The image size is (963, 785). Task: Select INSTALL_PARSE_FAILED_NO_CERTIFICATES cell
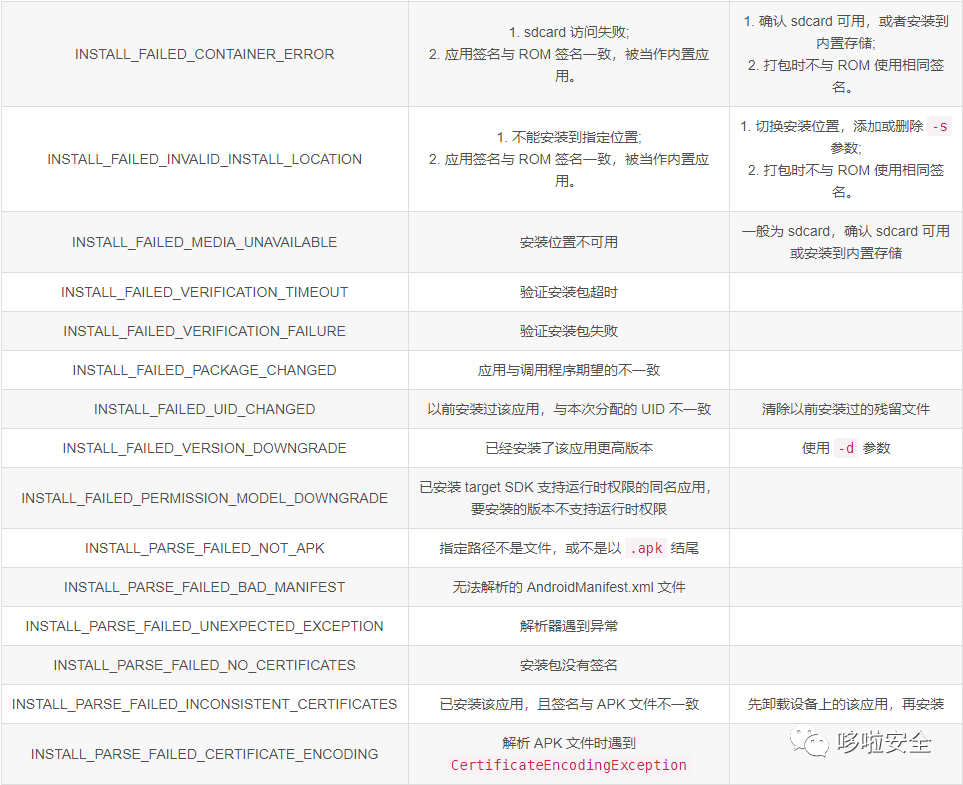[205, 665]
